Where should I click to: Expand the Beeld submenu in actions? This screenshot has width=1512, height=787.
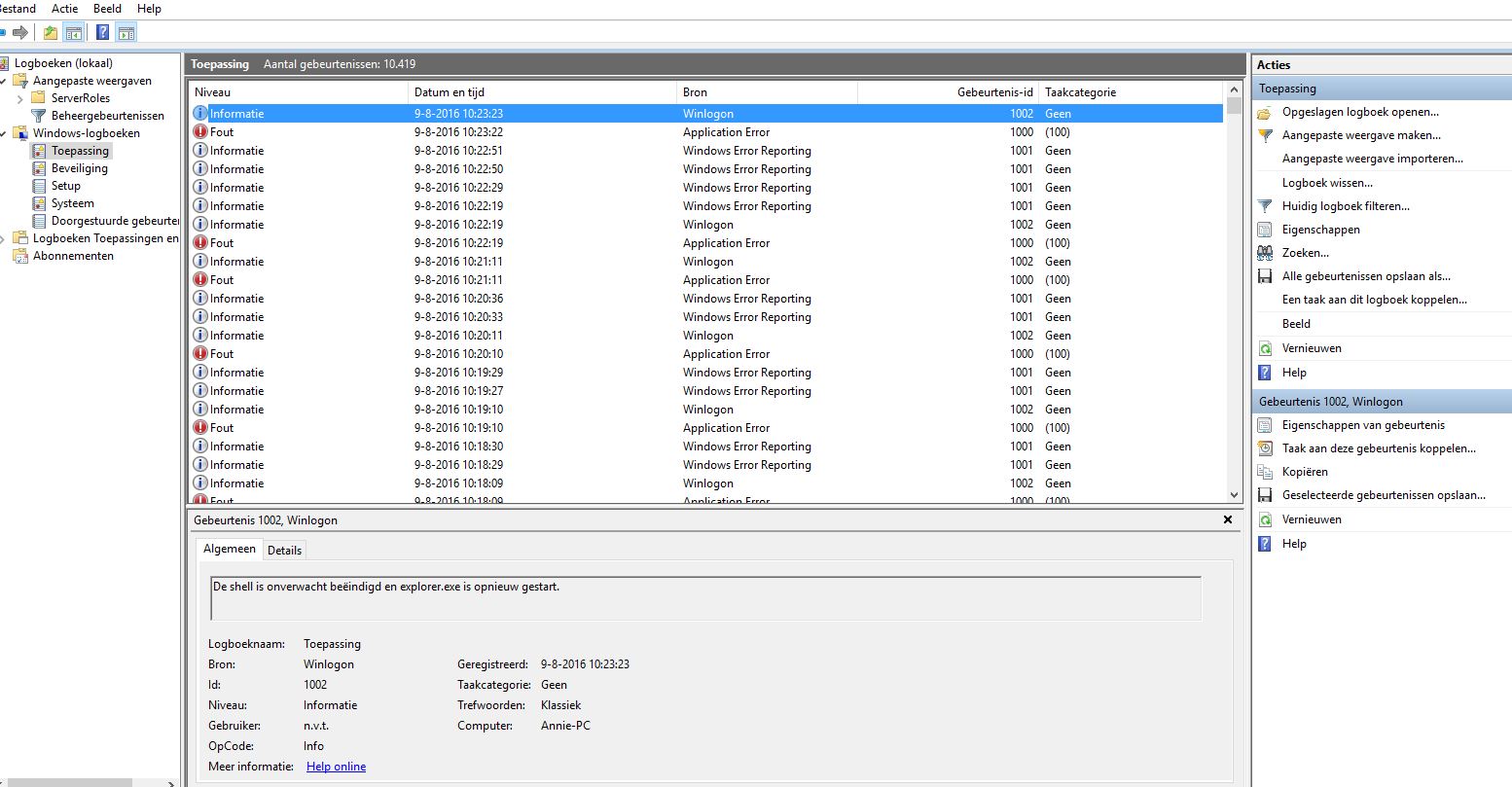1296,324
